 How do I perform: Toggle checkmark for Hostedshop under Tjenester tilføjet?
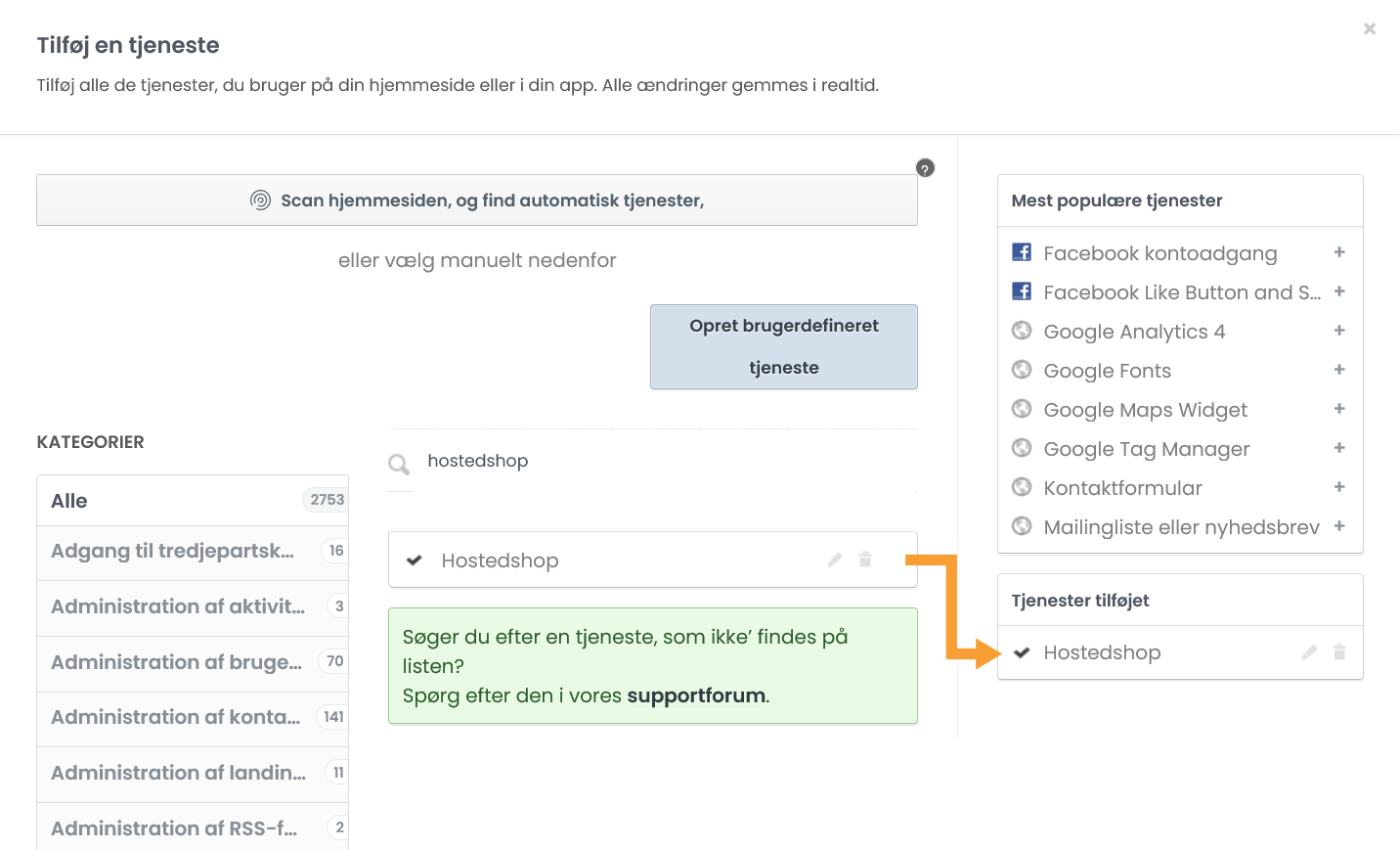1022,652
